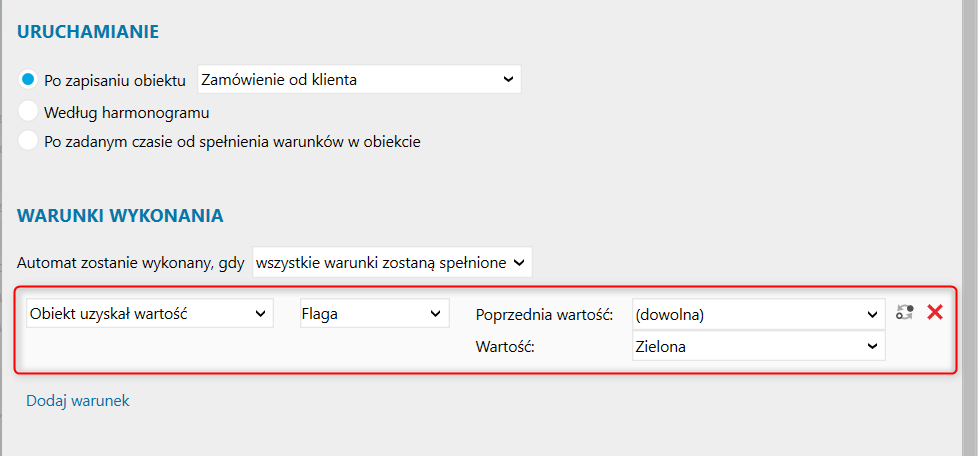Click the 'Według harmonogramu' label text

(126, 112)
